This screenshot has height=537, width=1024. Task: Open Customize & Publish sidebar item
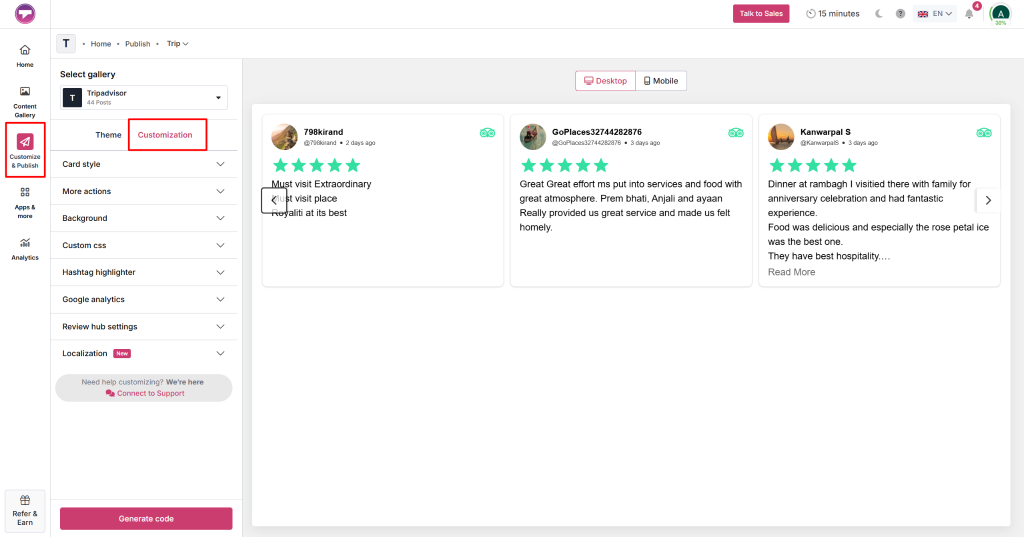click(25, 150)
